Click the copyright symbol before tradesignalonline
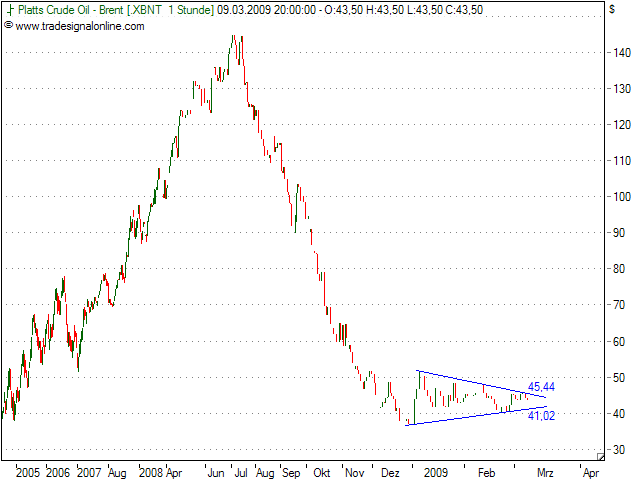 [x=9, y=26]
